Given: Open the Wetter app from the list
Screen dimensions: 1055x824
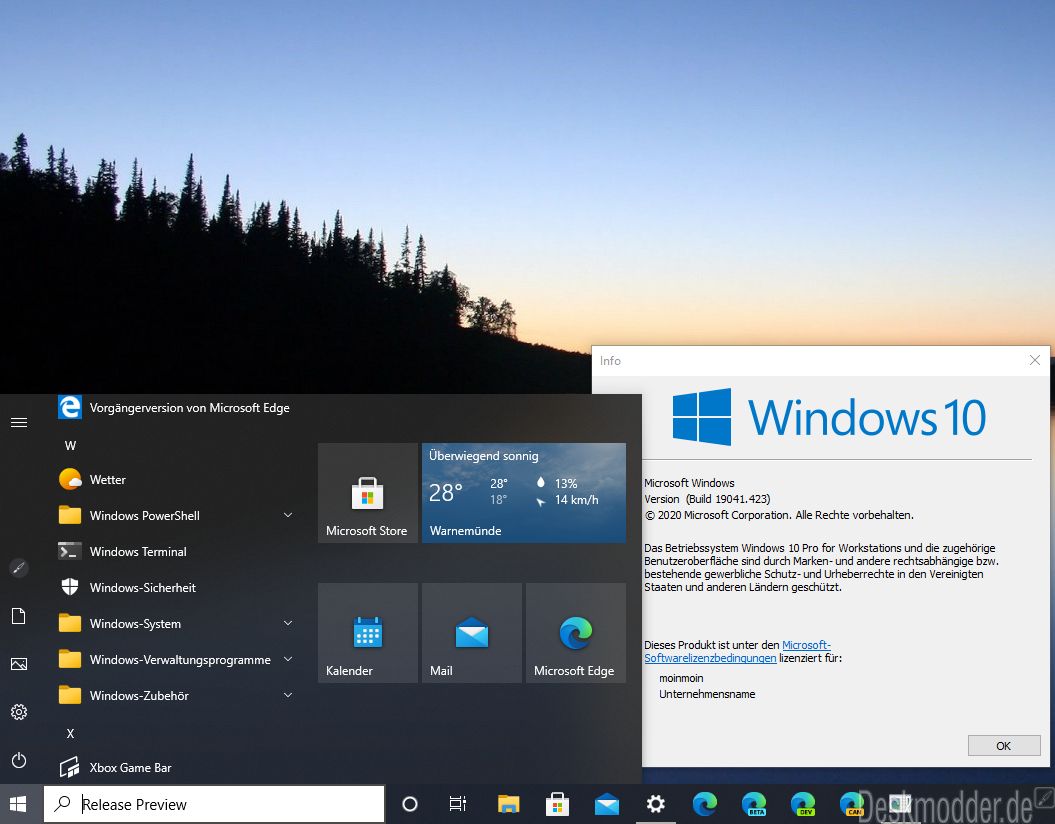Looking at the screenshot, I should pyautogui.click(x=175, y=480).
